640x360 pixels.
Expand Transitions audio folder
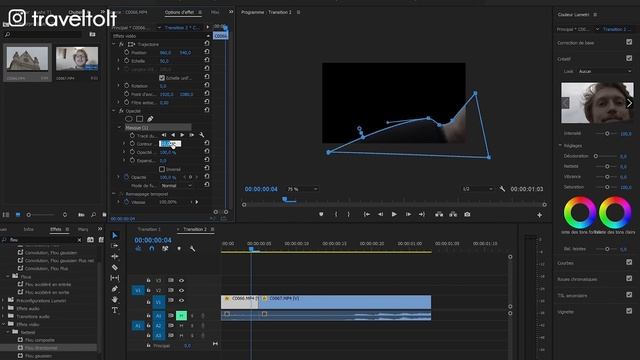(3, 316)
